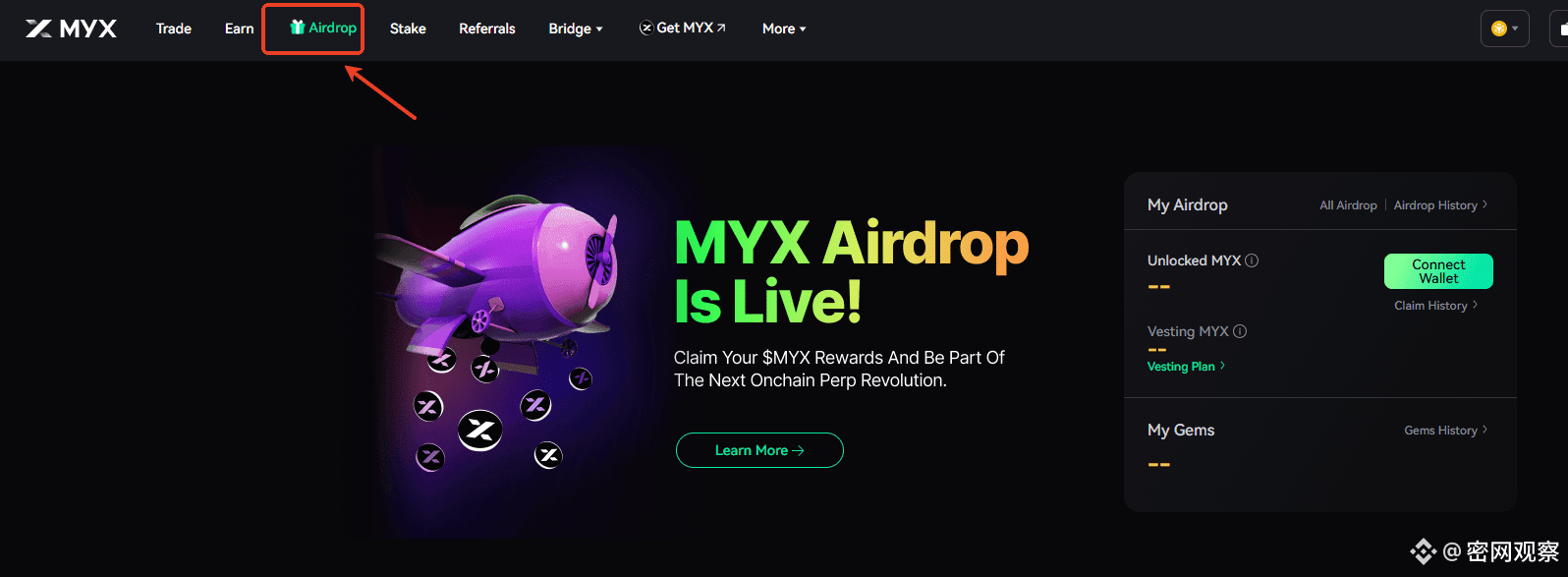Image resolution: width=1568 pixels, height=577 pixels.
Task: Click the Unlocked MYX info icon
Action: point(1252,260)
